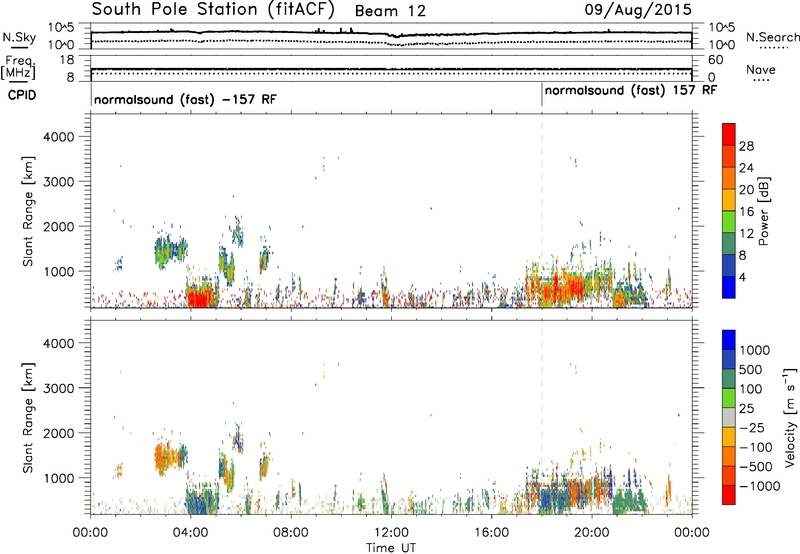The width and height of the screenshot is (800, 554).
Task: Select the "Beam 12" label
Action: pyautogui.click(x=390, y=11)
